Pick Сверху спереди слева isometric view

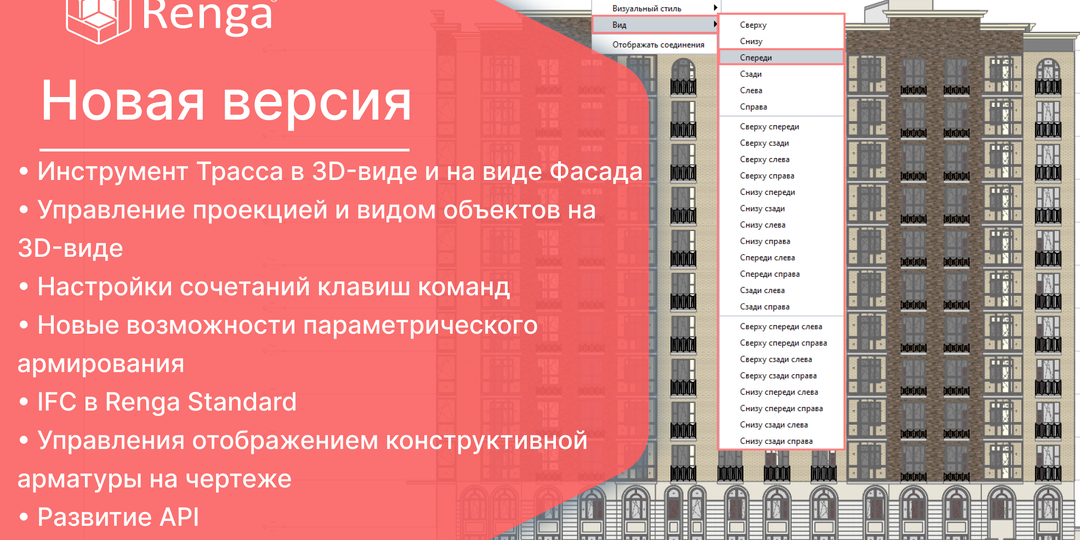click(781, 326)
